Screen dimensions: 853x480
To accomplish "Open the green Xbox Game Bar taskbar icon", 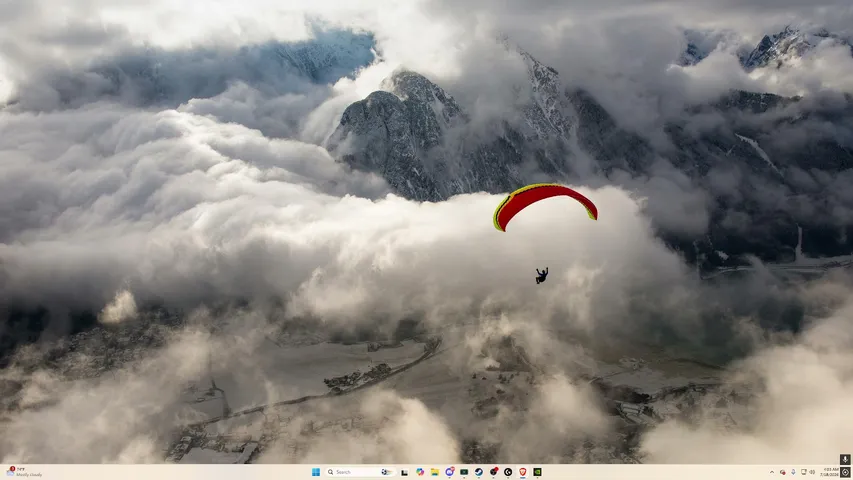I will click(x=464, y=472).
